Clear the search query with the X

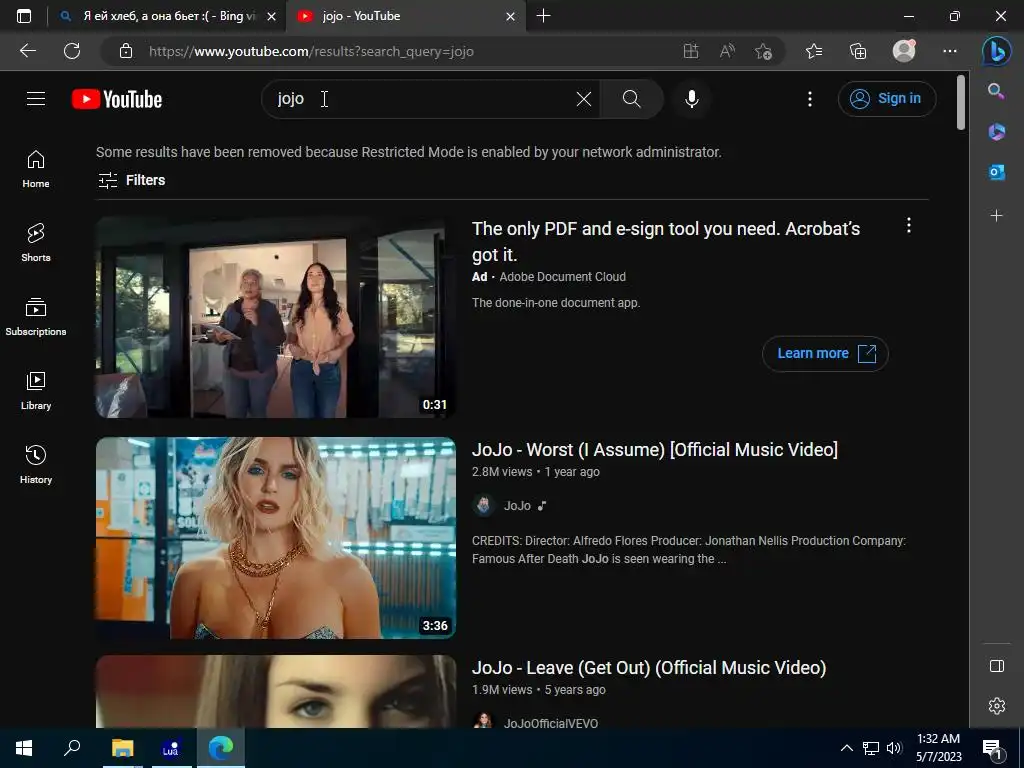(x=584, y=99)
